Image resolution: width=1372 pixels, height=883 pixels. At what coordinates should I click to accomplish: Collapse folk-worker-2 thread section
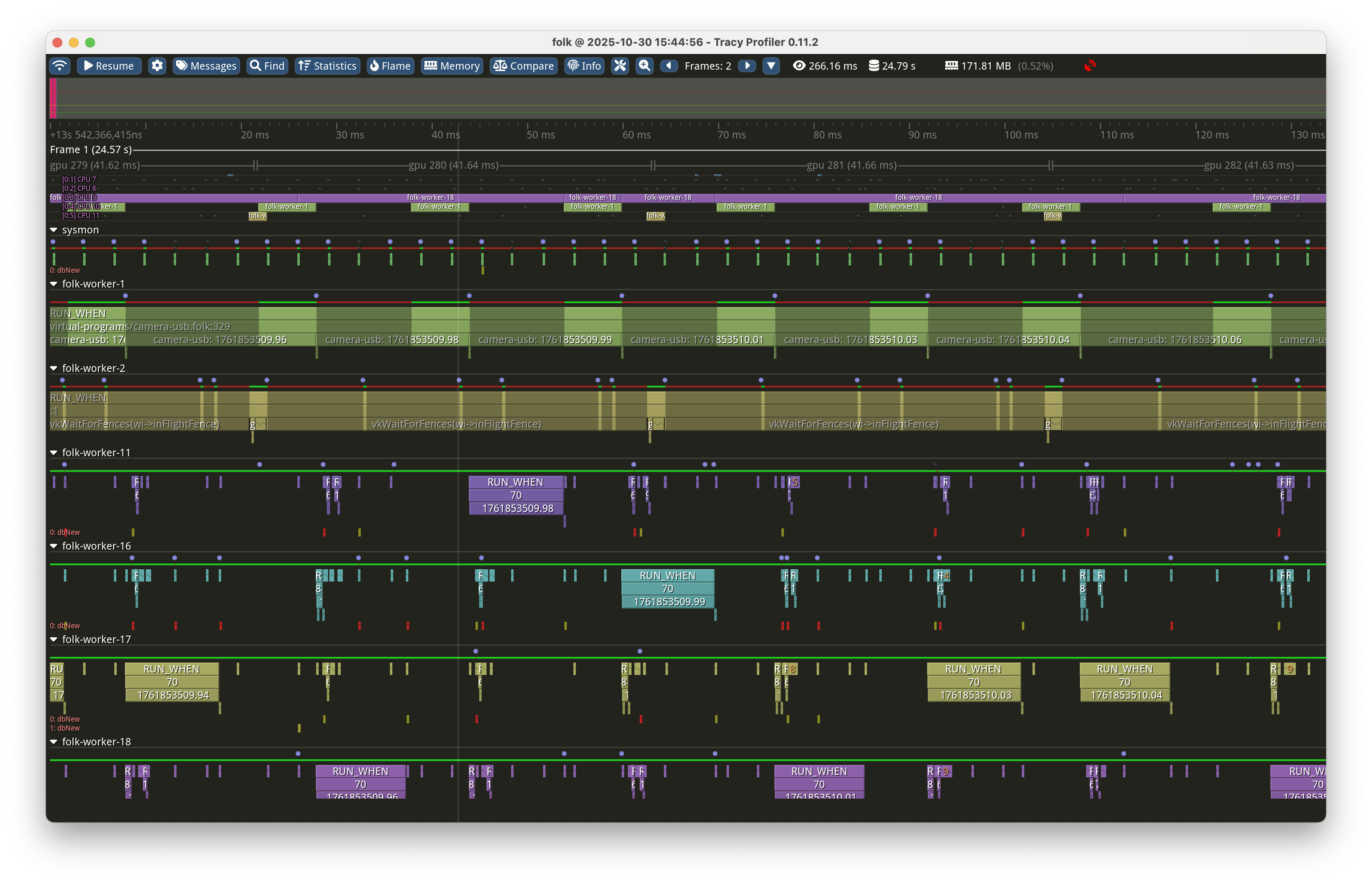(54, 368)
